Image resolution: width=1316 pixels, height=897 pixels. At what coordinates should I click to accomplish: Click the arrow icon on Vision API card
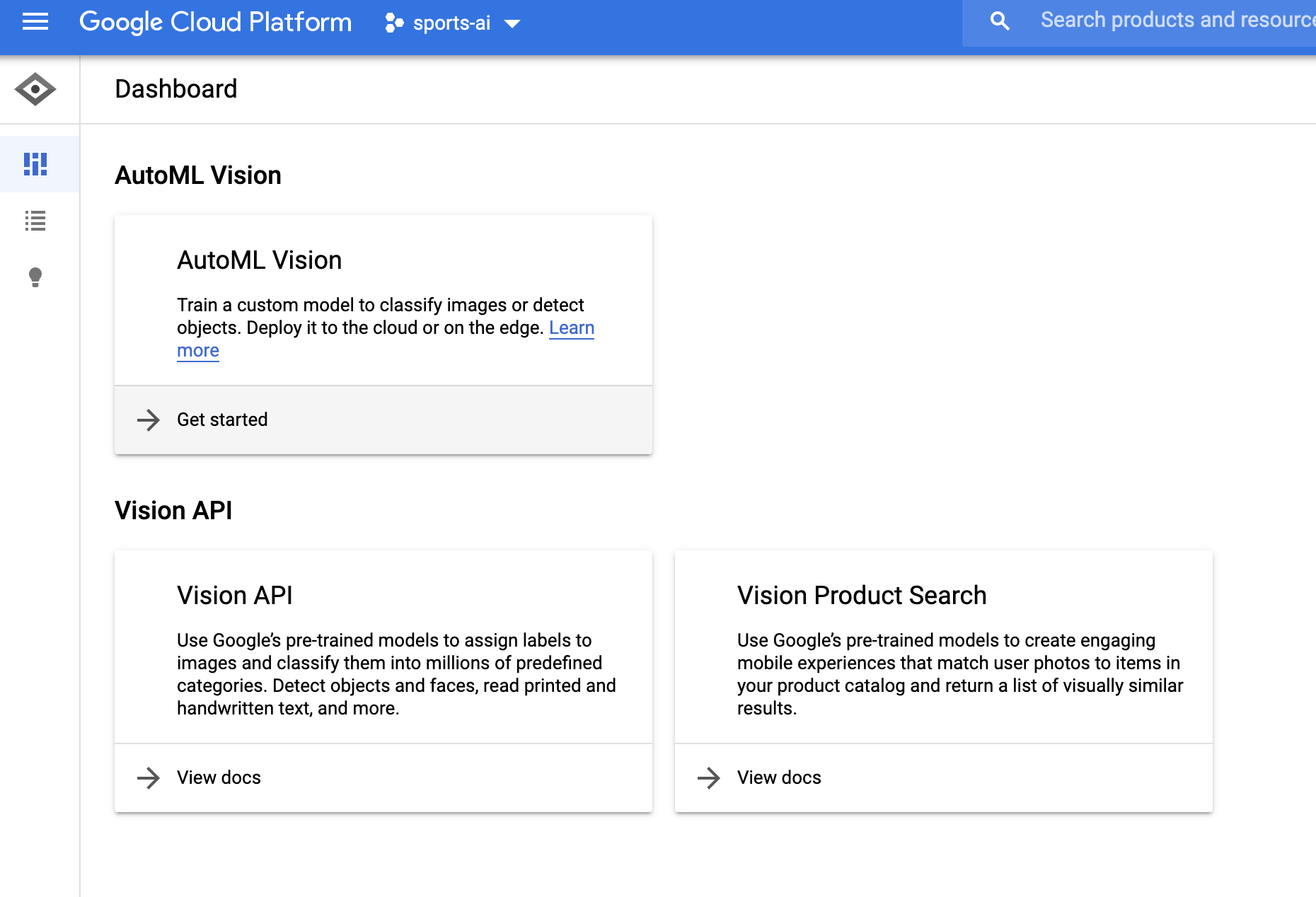[x=149, y=777]
